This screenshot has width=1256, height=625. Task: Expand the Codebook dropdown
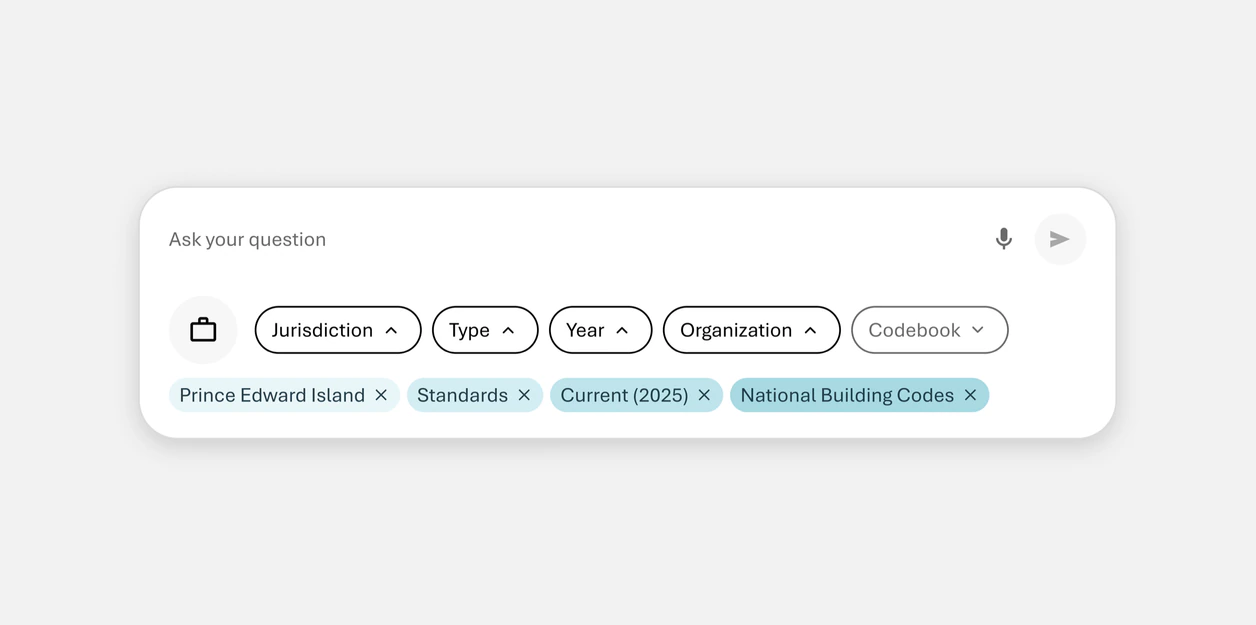click(x=929, y=330)
